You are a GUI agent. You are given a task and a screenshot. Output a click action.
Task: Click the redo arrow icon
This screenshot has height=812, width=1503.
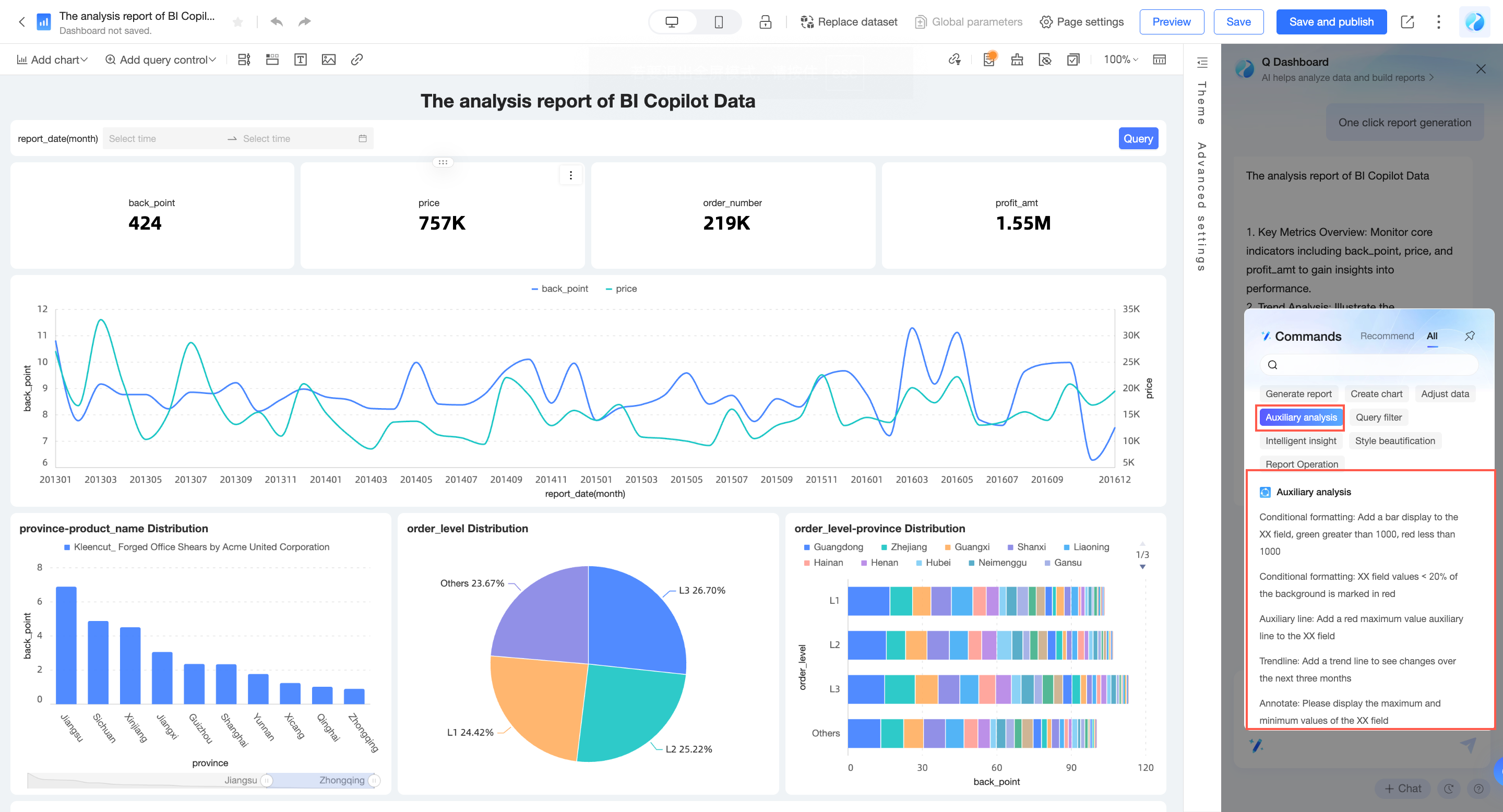[x=304, y=21]
